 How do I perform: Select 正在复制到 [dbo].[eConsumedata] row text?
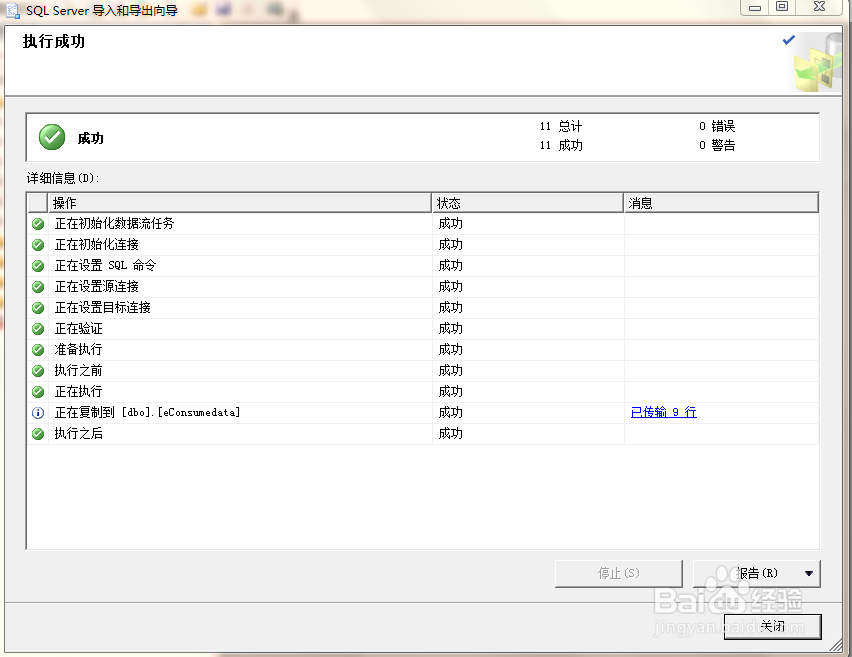pos(147,412)
